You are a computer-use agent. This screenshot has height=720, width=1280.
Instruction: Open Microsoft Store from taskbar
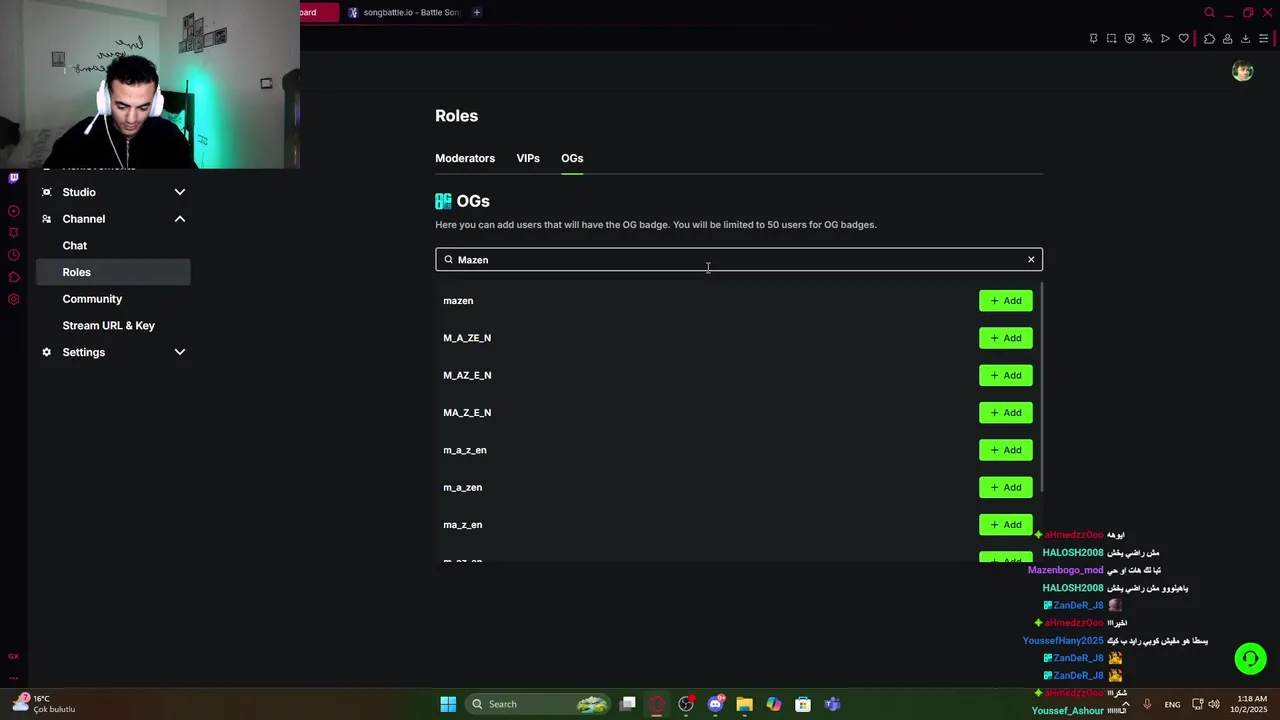coord(803,704)
